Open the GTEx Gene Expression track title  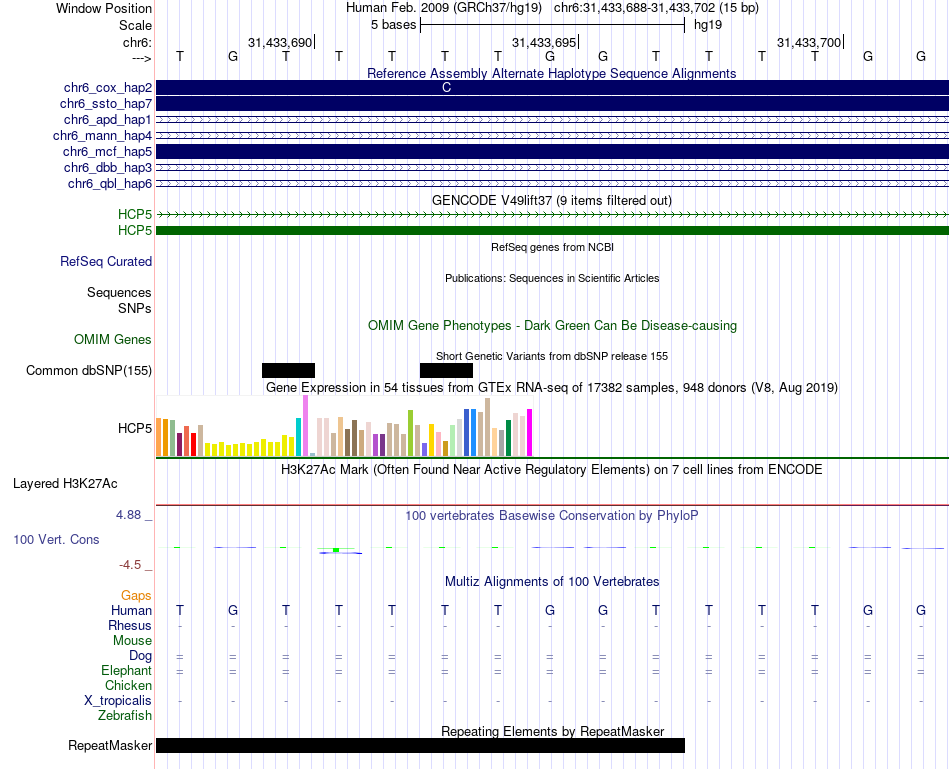[552, 388]
